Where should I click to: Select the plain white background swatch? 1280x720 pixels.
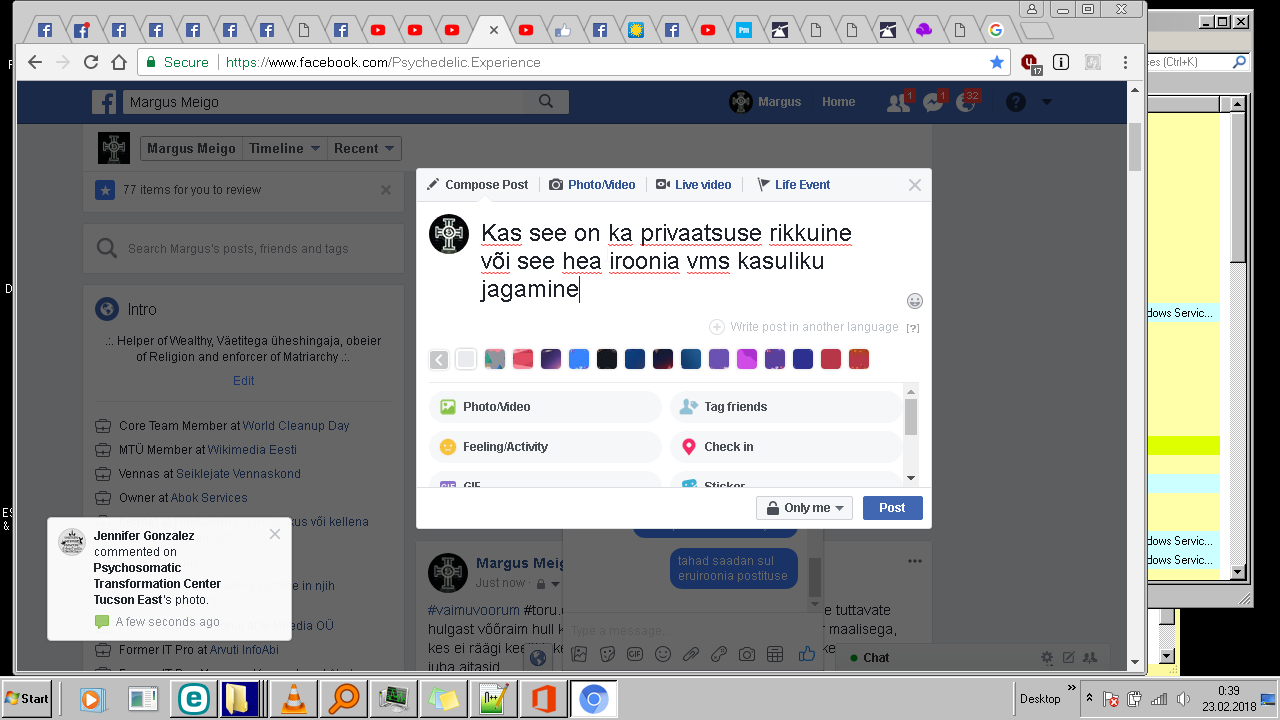(x=466, y=360)
